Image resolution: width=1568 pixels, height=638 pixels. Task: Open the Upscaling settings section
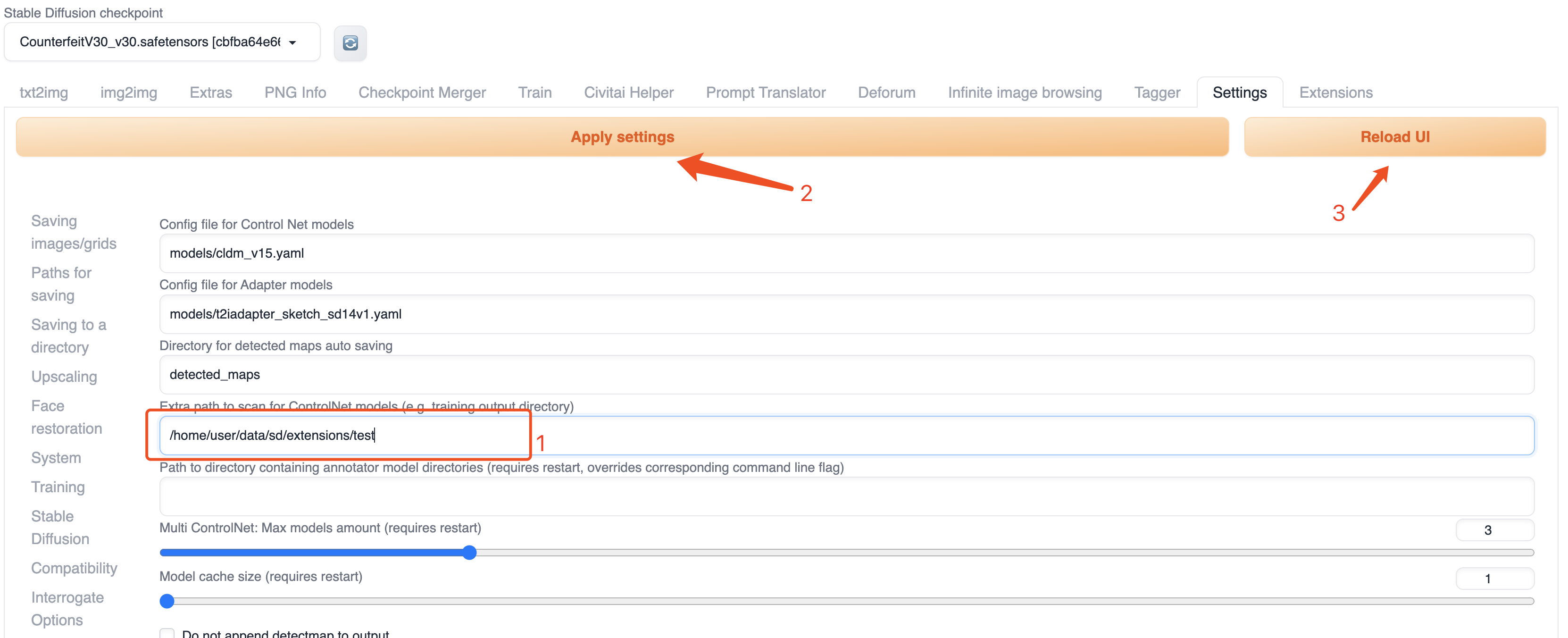click(64, 377)
